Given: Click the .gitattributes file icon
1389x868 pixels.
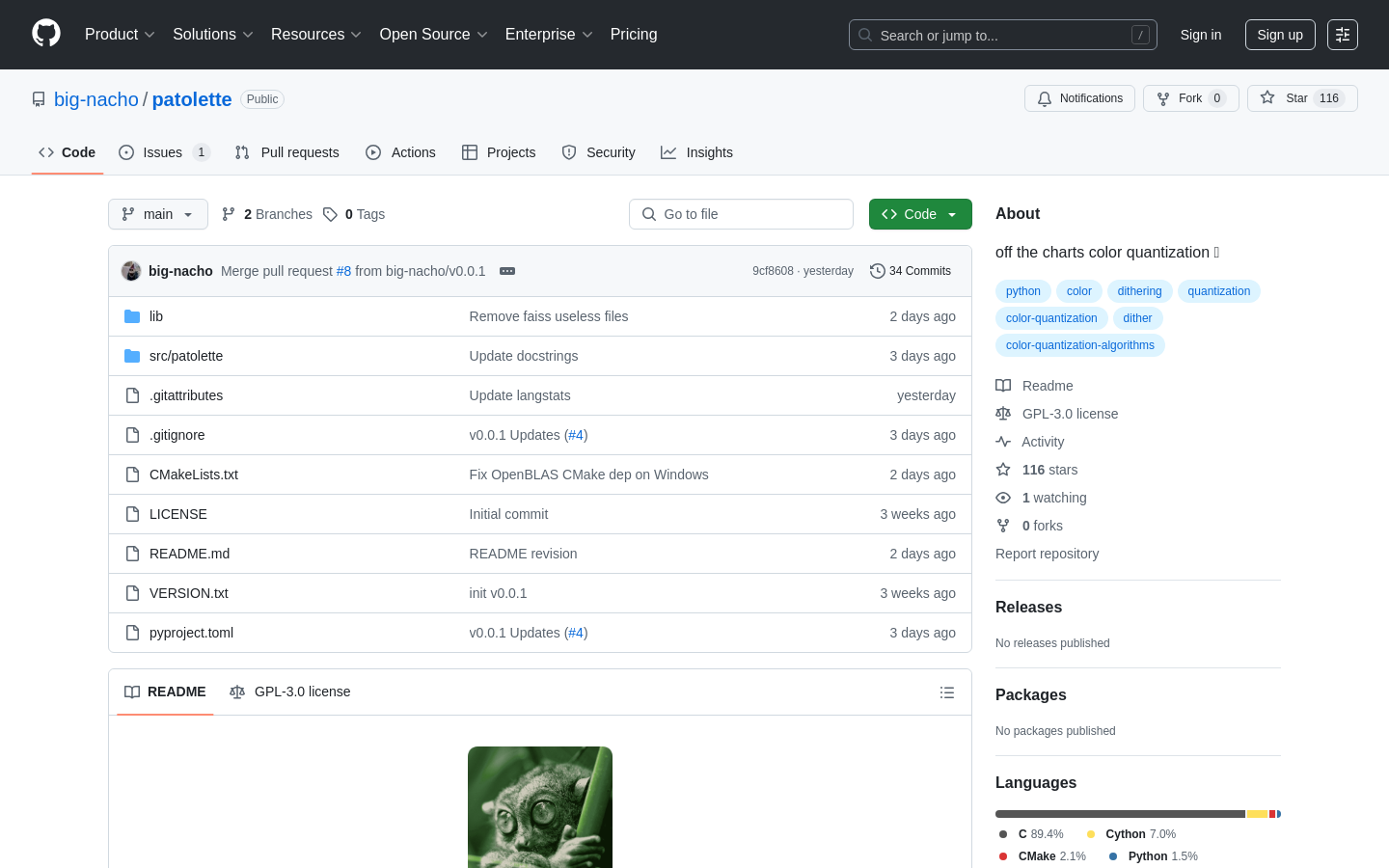Looking at the screenshot, I should [x=132, y=395].
